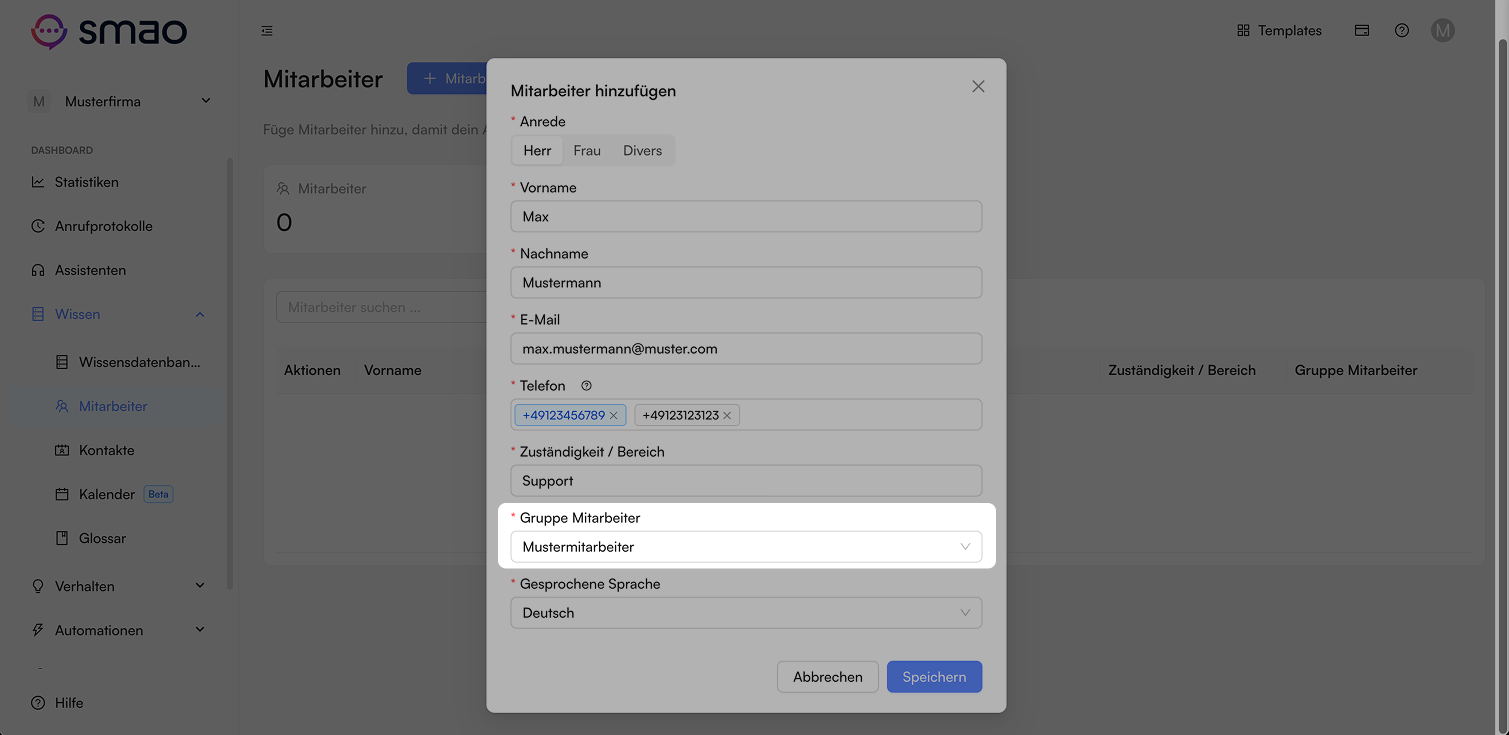Image resolution: width=1509 pixels, height=735 pixels.
Task: Open the help question mark icon in header
Action: (x=1402, y=31)
